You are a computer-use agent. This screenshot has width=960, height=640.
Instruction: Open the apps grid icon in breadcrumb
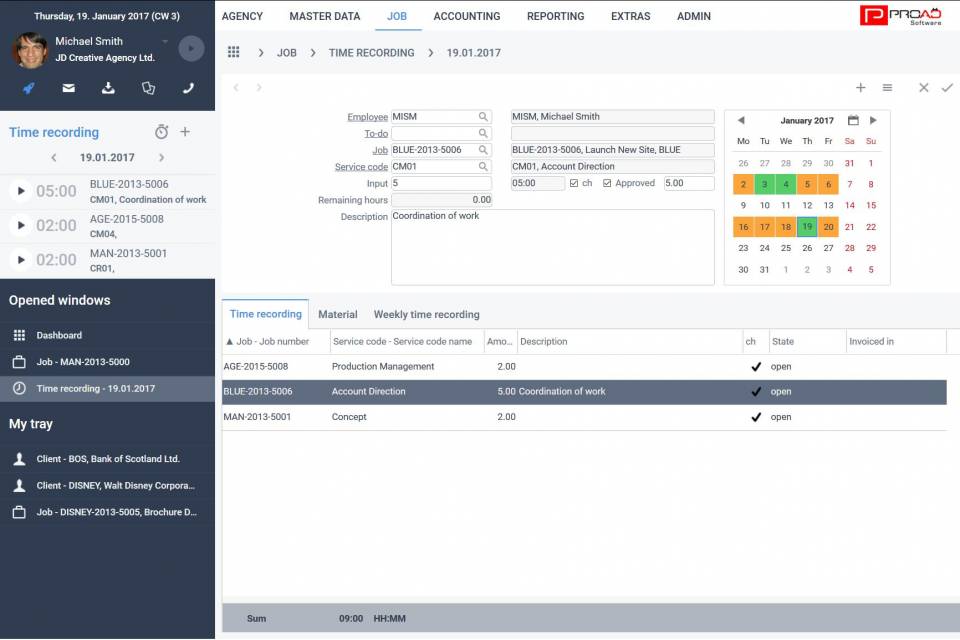(x=234, y=52)
